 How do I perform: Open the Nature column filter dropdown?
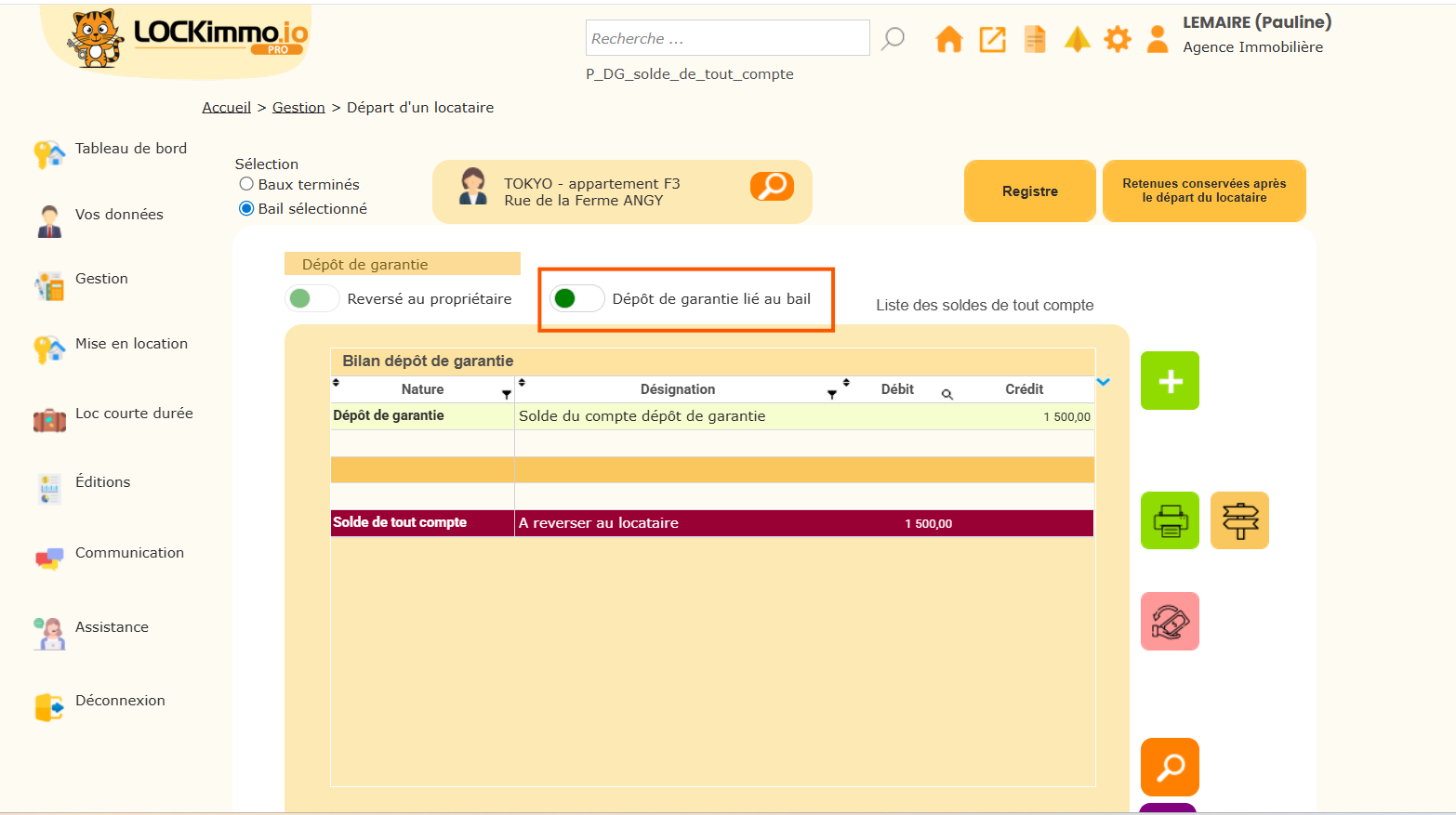coord(507,395)
